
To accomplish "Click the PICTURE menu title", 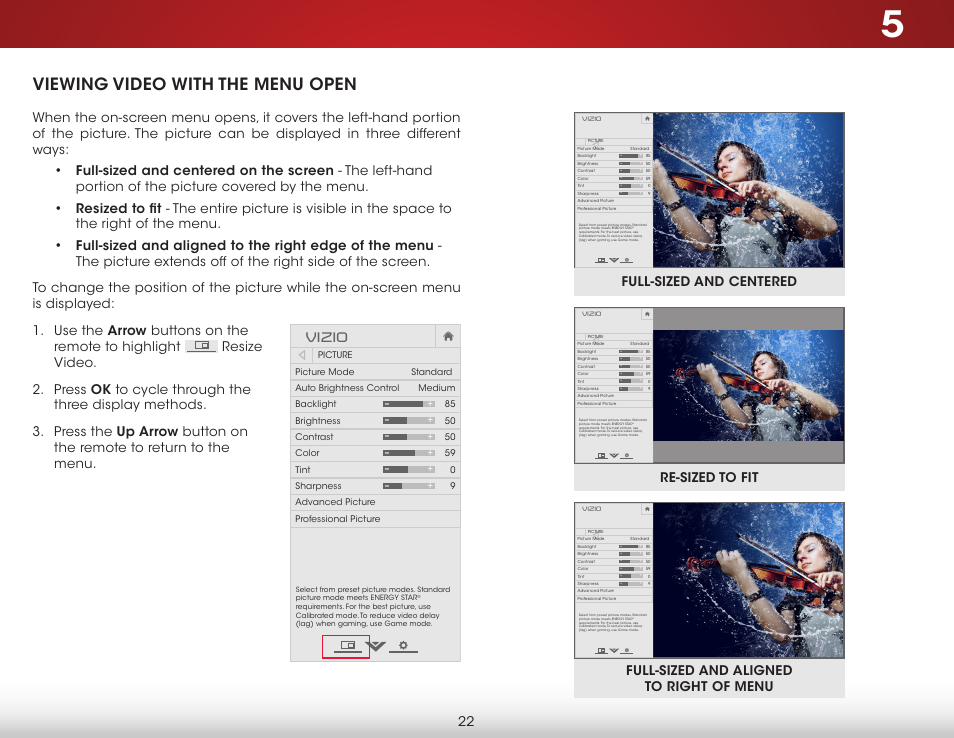I will 335,355.
